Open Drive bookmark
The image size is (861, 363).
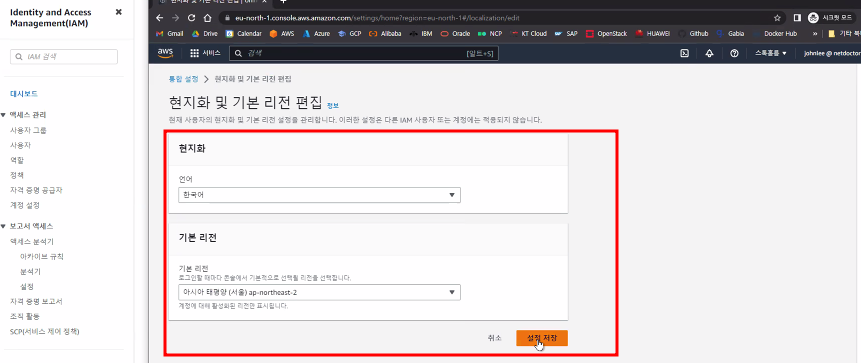(x=205, y=33)
